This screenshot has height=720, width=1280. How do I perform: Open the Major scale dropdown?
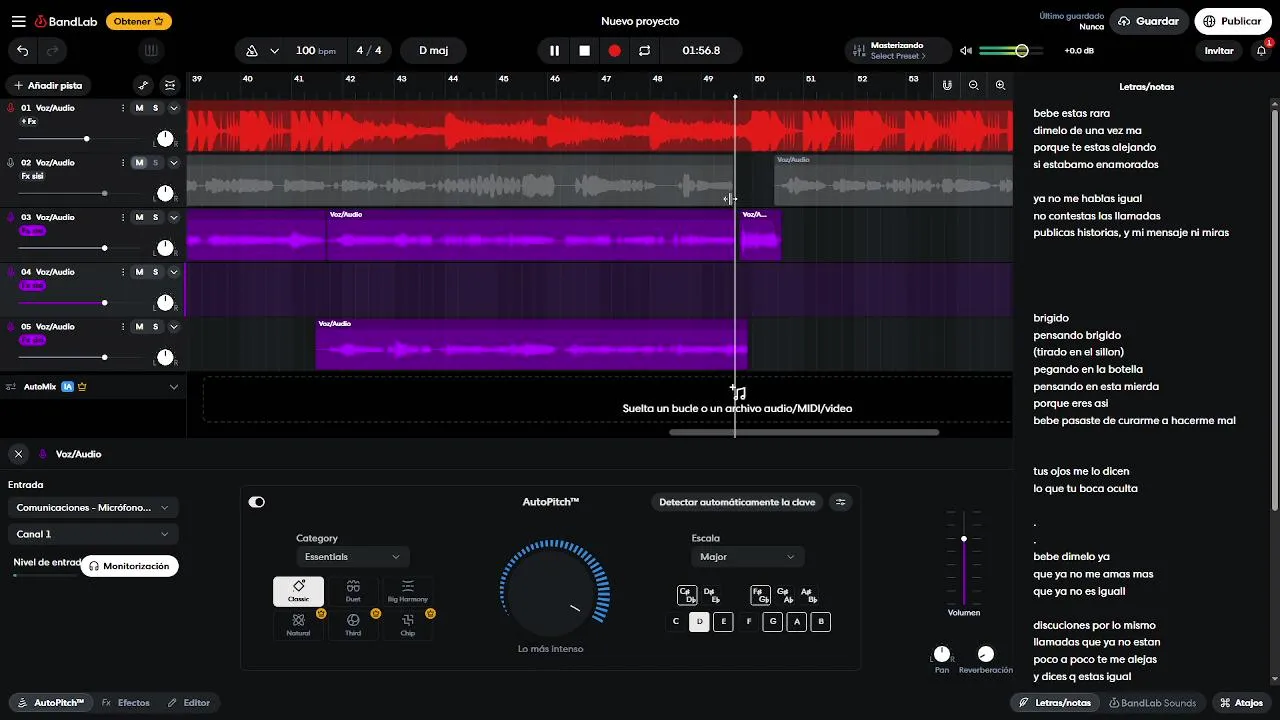tap(747, 557)
